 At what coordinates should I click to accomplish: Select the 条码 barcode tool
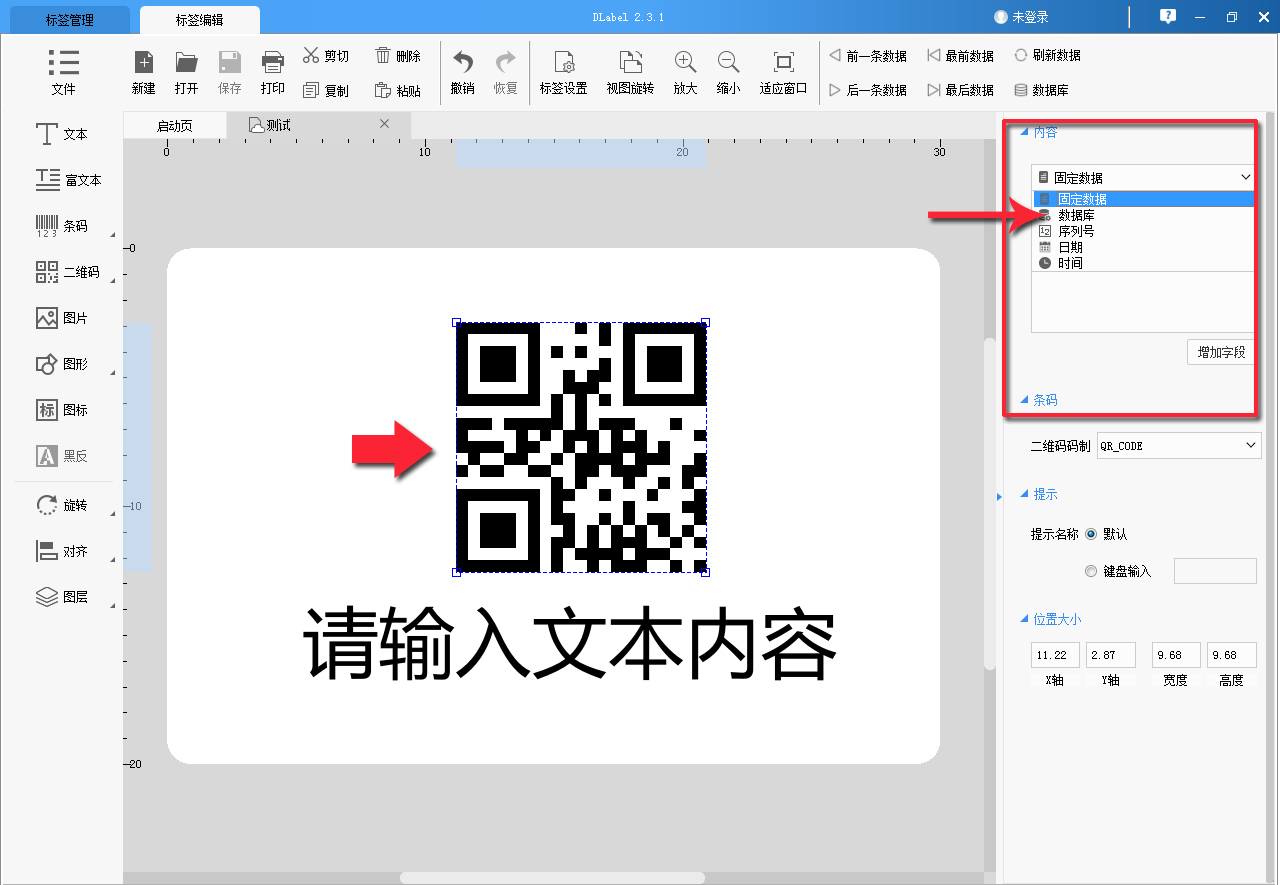click(x=62, y=226)
